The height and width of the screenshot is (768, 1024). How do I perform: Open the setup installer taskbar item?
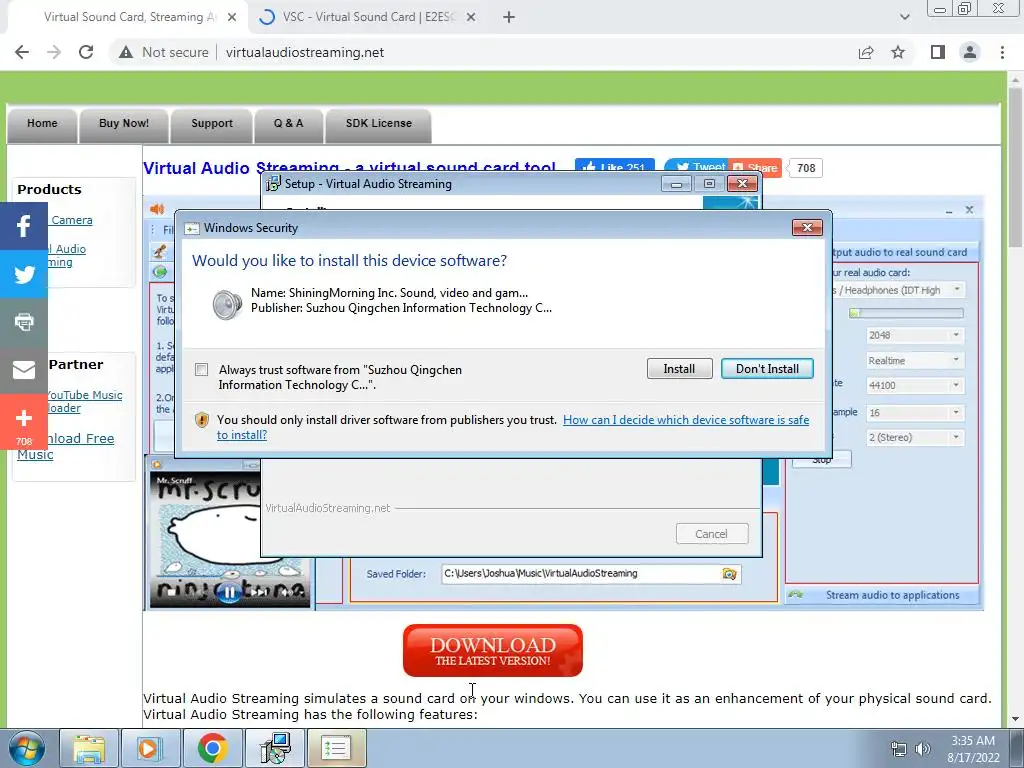point(274,748)
